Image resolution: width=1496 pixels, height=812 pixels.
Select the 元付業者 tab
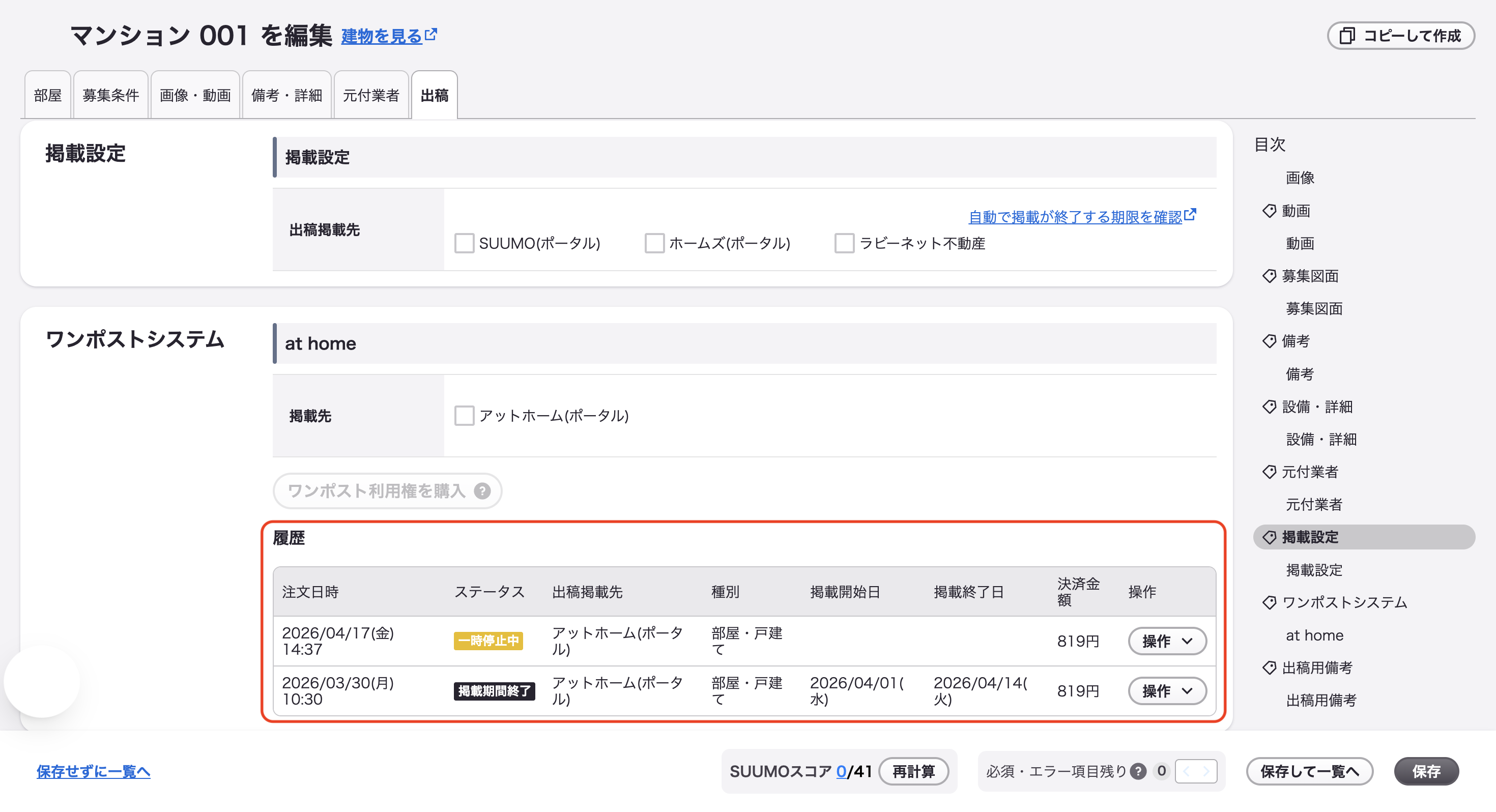click(371, 95)
